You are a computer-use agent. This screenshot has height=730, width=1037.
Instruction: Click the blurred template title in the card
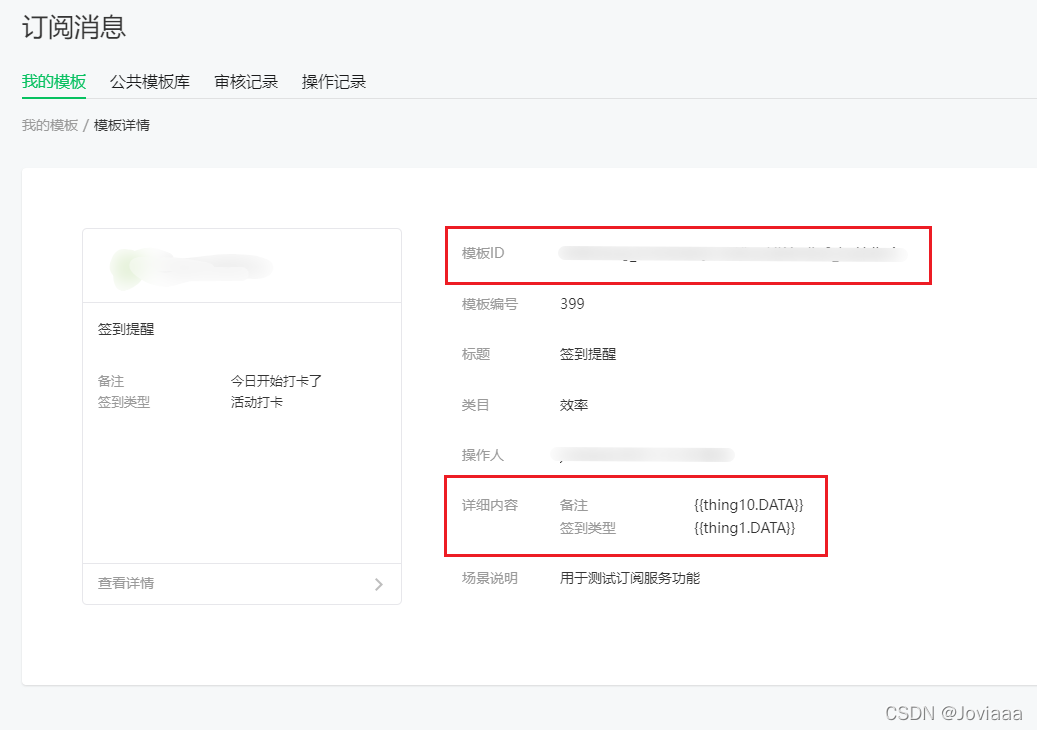coord(190,265)
